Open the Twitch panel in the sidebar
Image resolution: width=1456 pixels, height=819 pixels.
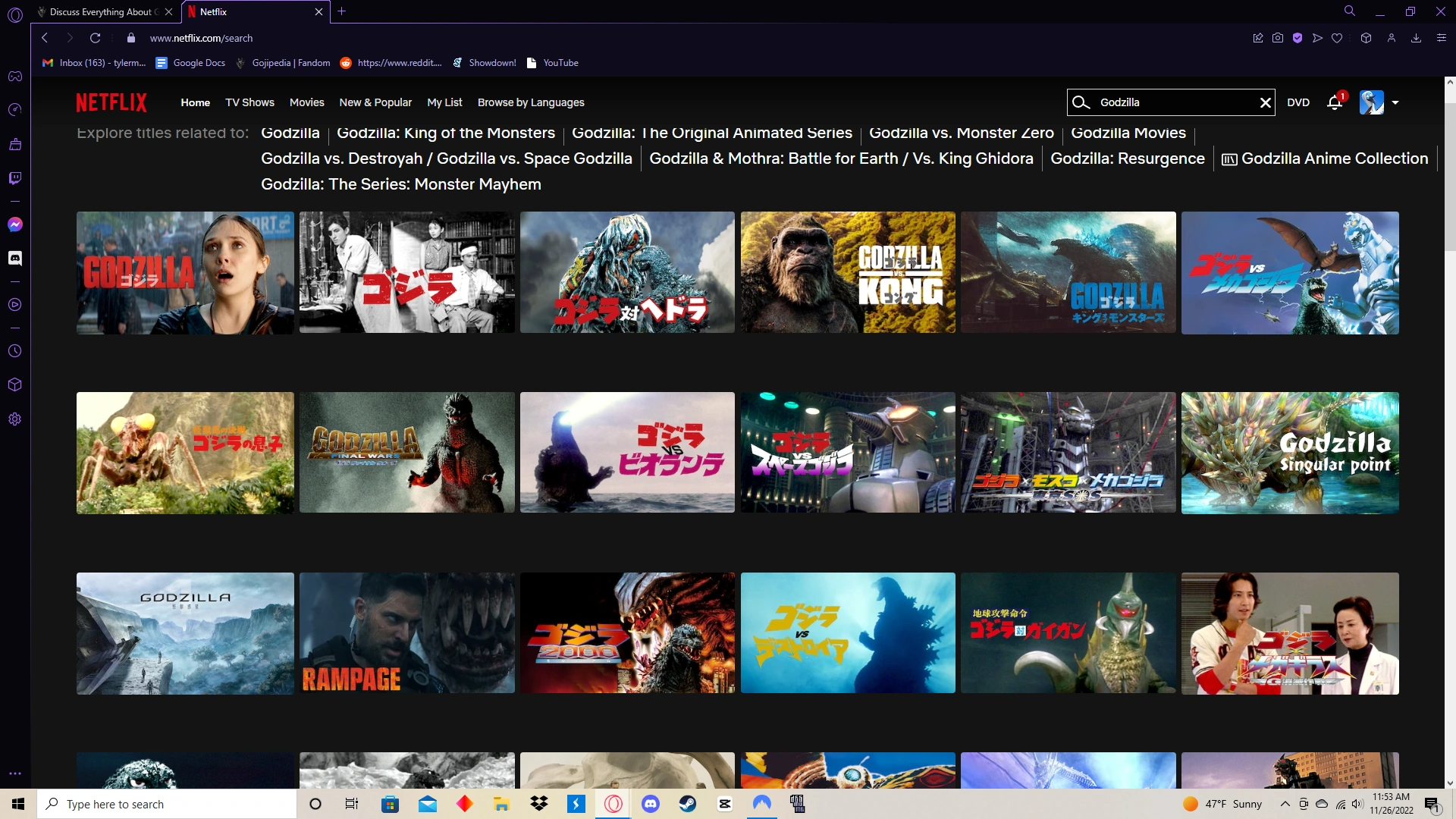pos(15,178)
